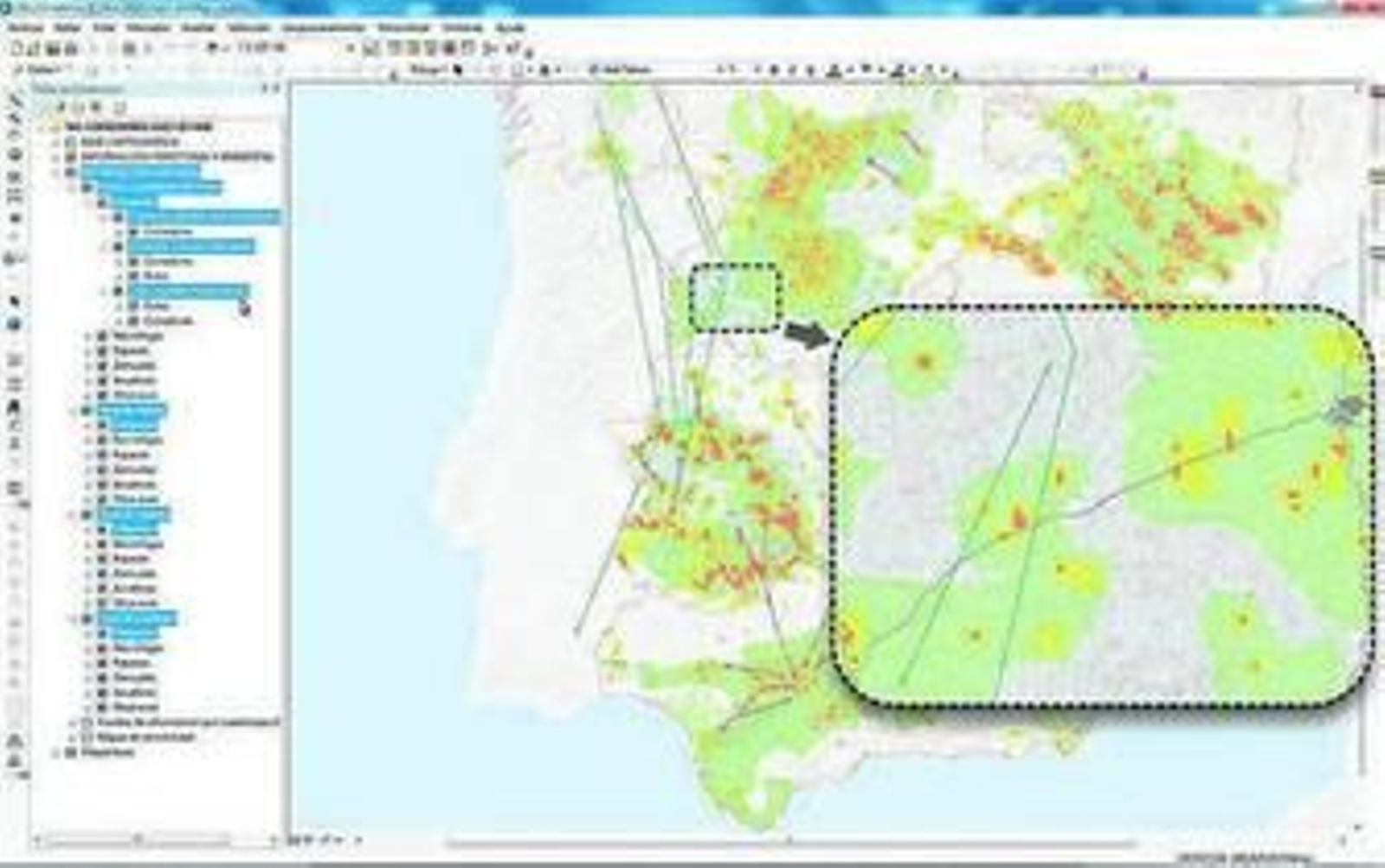Enable the Mapas de sensibilidad layer checkbox
Image resolution: width=1385 pixels, height=868 pixels.
click(87, 737)
